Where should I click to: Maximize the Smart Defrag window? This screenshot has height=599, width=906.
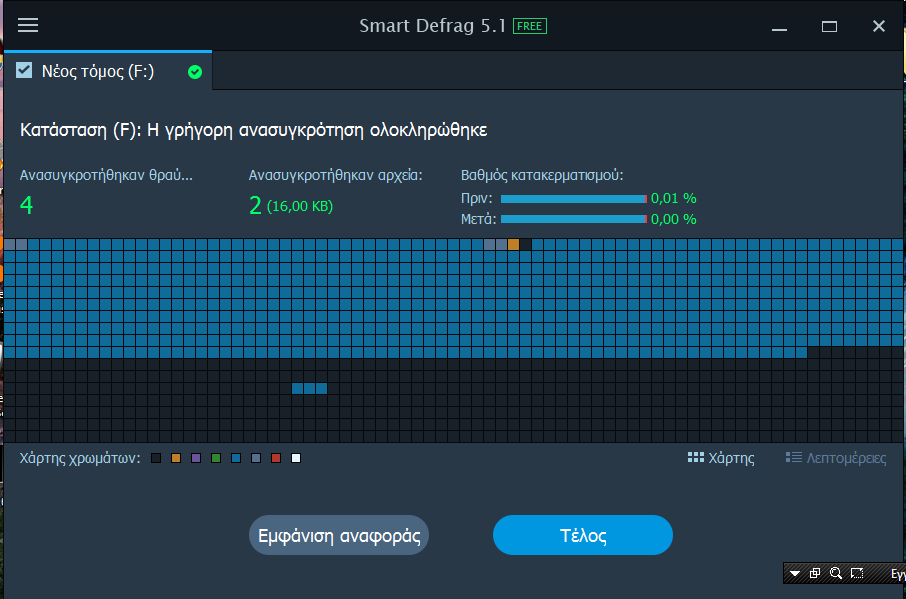pyautogui.click(x=829, y=27)
